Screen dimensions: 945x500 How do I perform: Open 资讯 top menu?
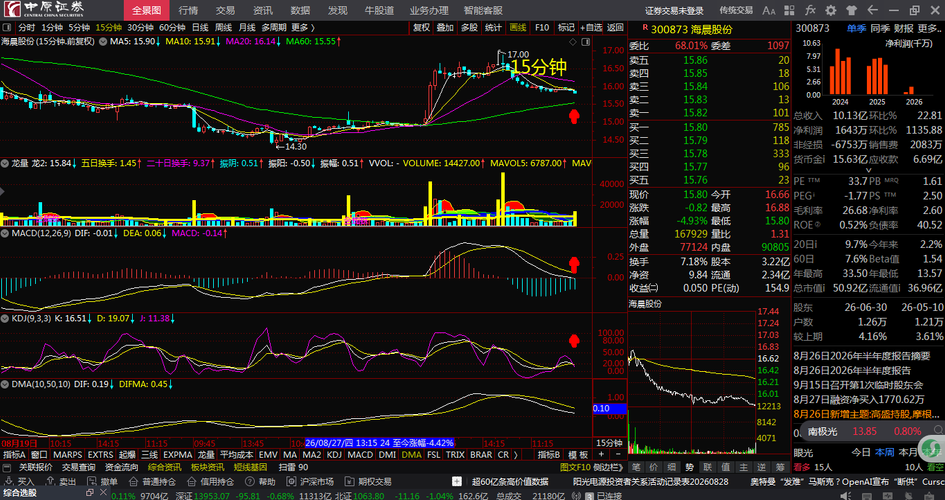click(x=263, y=10)
